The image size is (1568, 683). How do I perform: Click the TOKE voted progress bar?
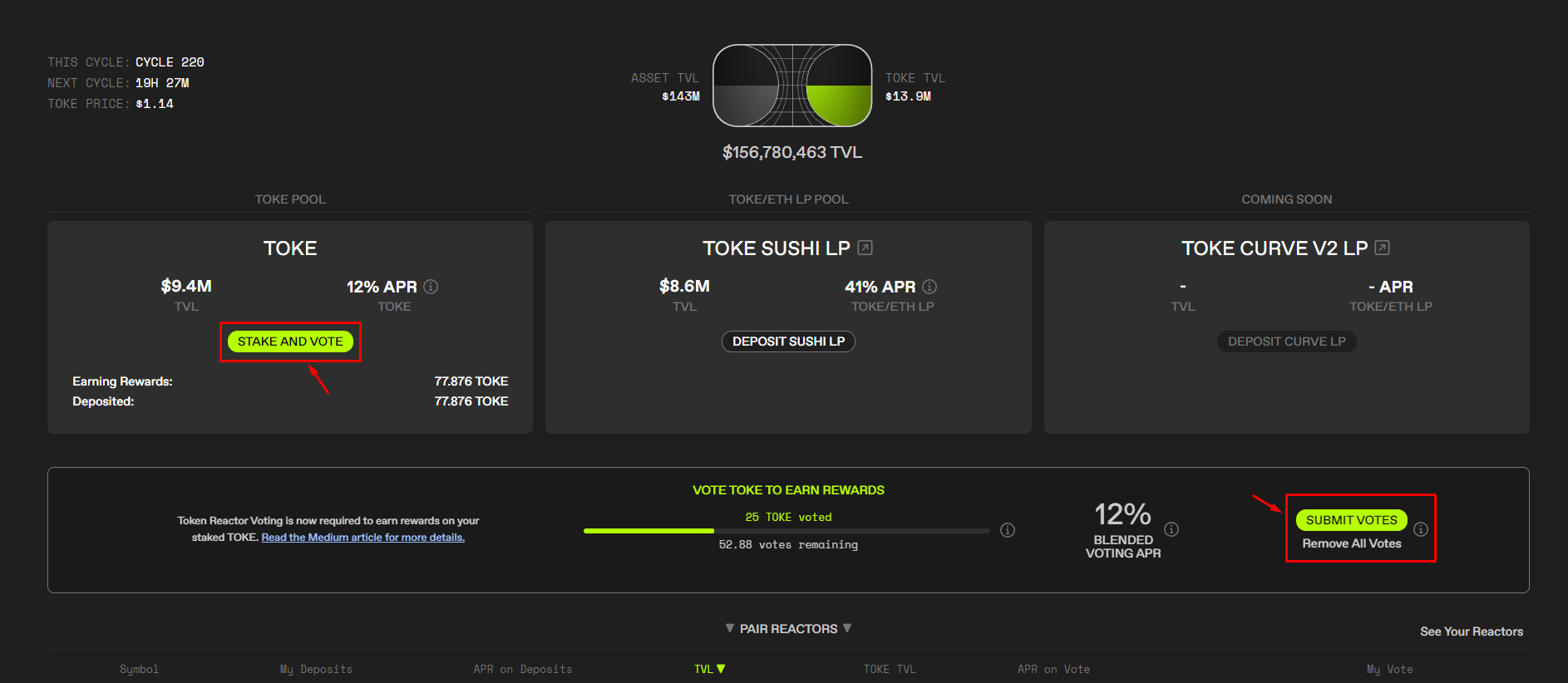[786, 530]
